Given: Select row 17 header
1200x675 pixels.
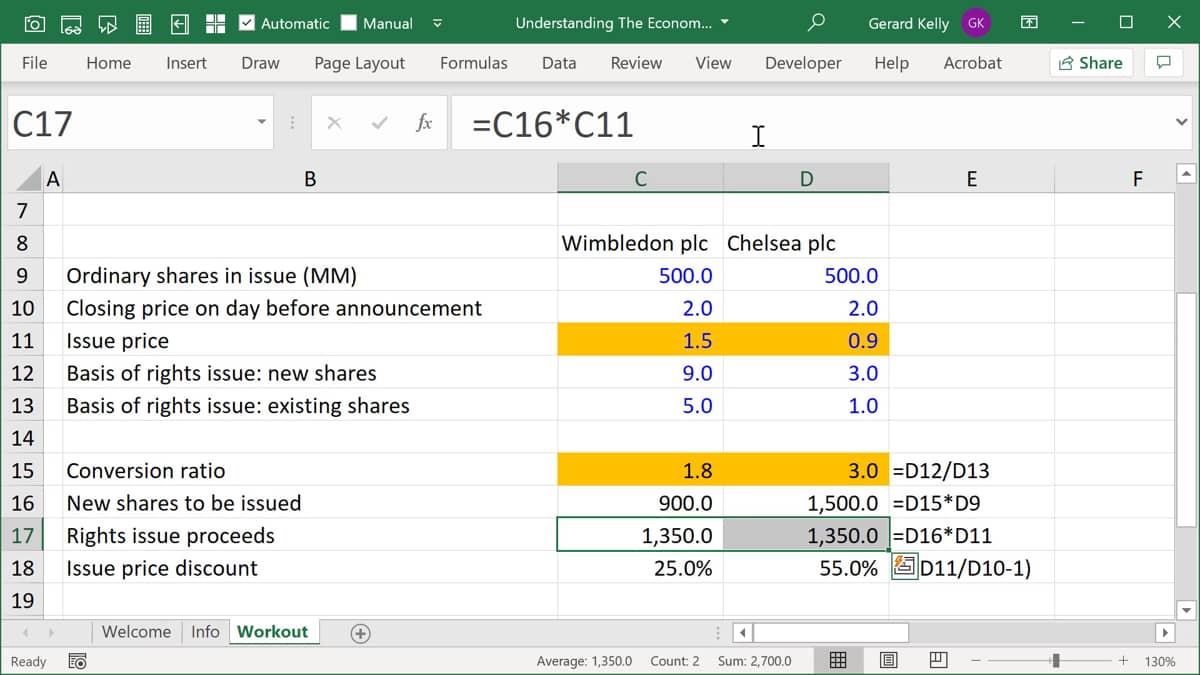Looking at the screenshot, I should pyautogui.click(x=23, y=535).
